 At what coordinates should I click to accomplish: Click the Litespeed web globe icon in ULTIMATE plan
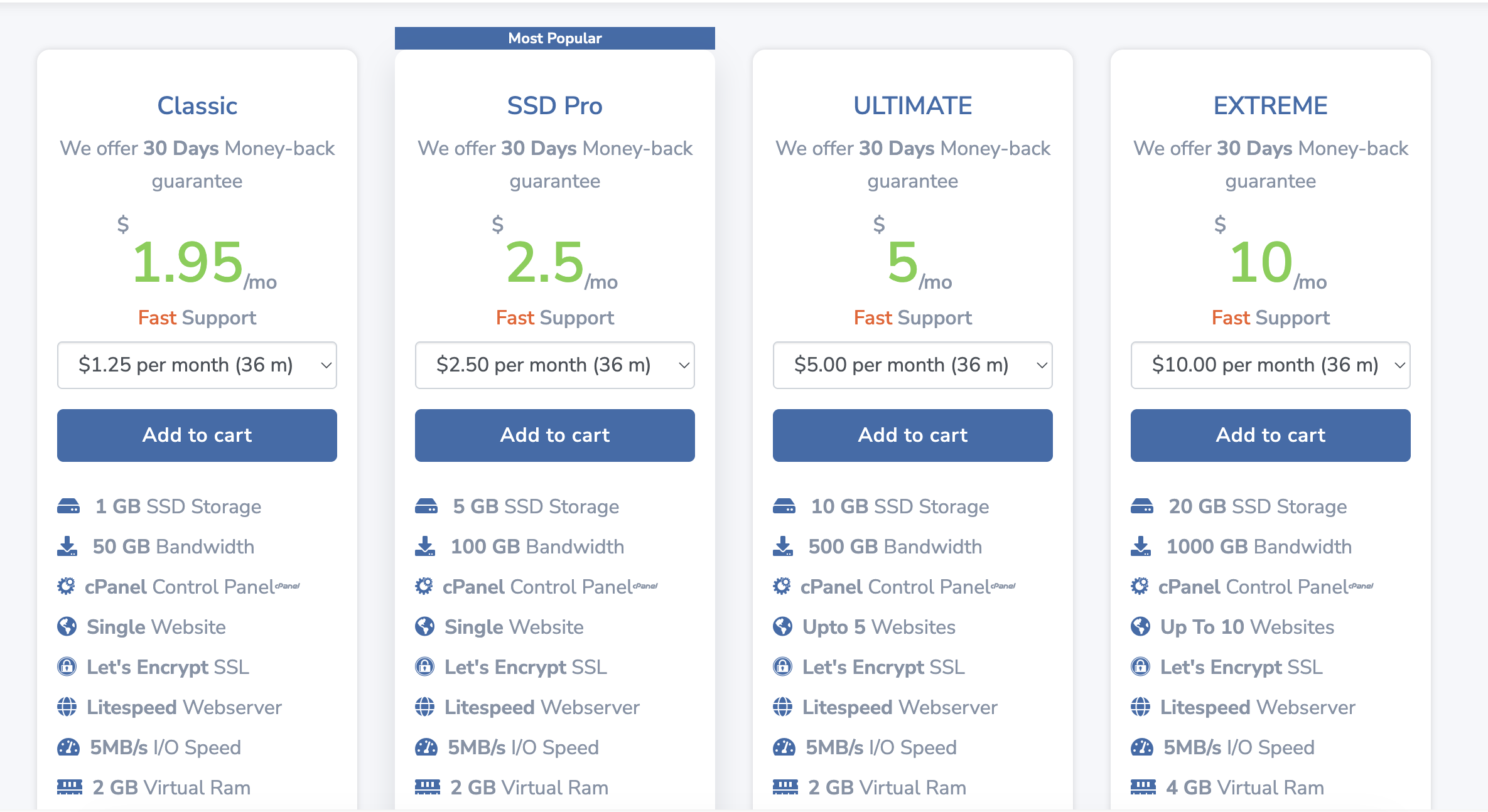[782, 707]
